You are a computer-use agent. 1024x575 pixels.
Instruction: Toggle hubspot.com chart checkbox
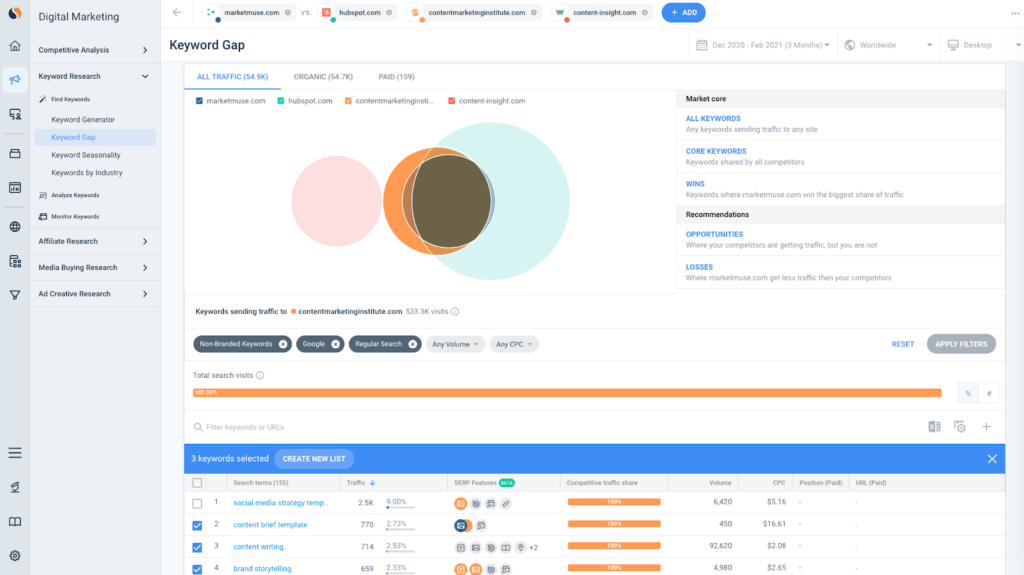281,101
